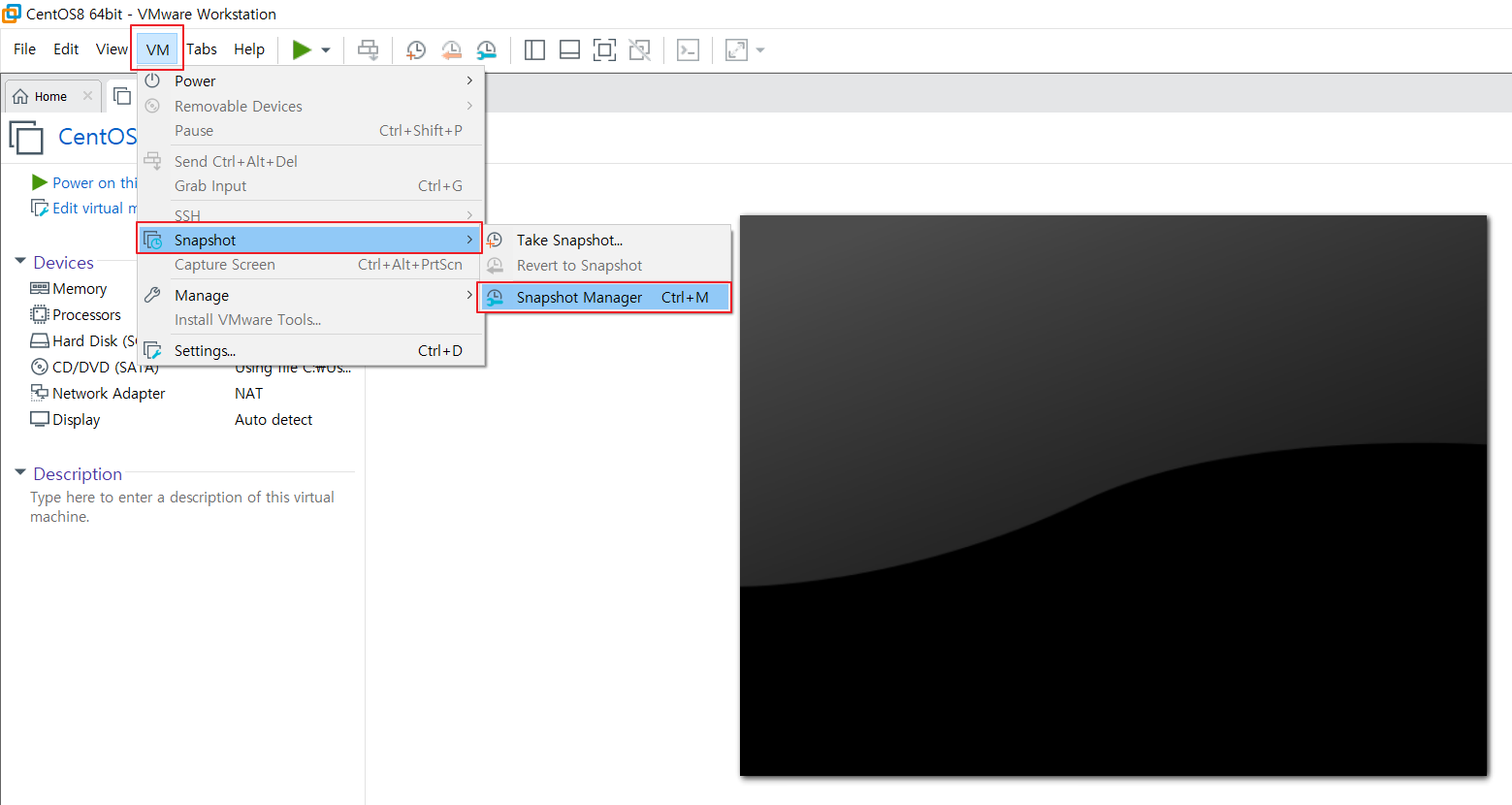This screenshot has width=1512, height=805.
Task: Choose Snapshot Manager in submenu
Action: coord(605,298)
